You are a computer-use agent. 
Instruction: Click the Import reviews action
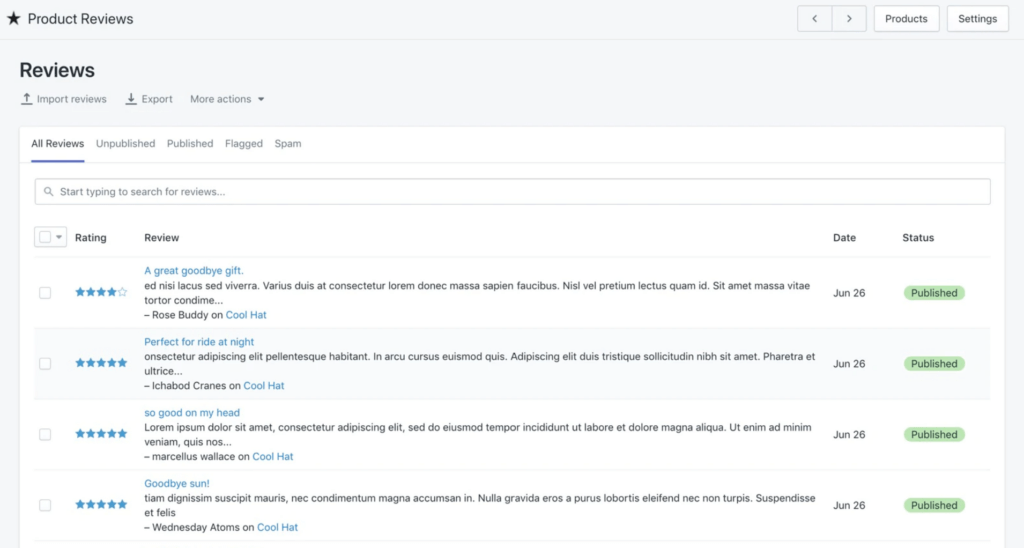click(63, 99)
